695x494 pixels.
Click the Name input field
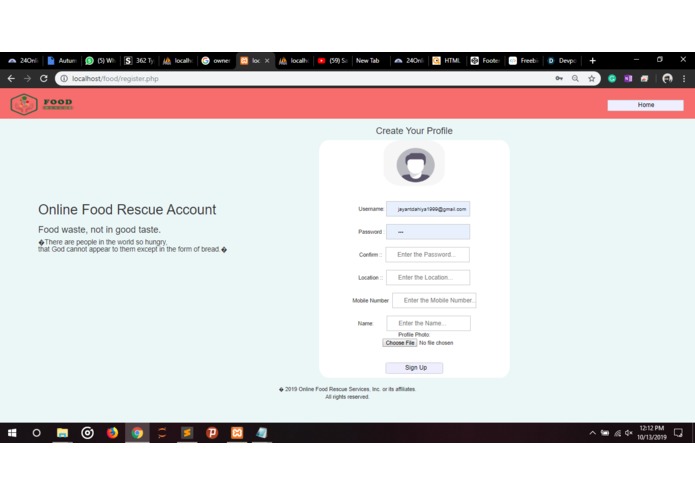pyautogui.click(x=428, y=323)
